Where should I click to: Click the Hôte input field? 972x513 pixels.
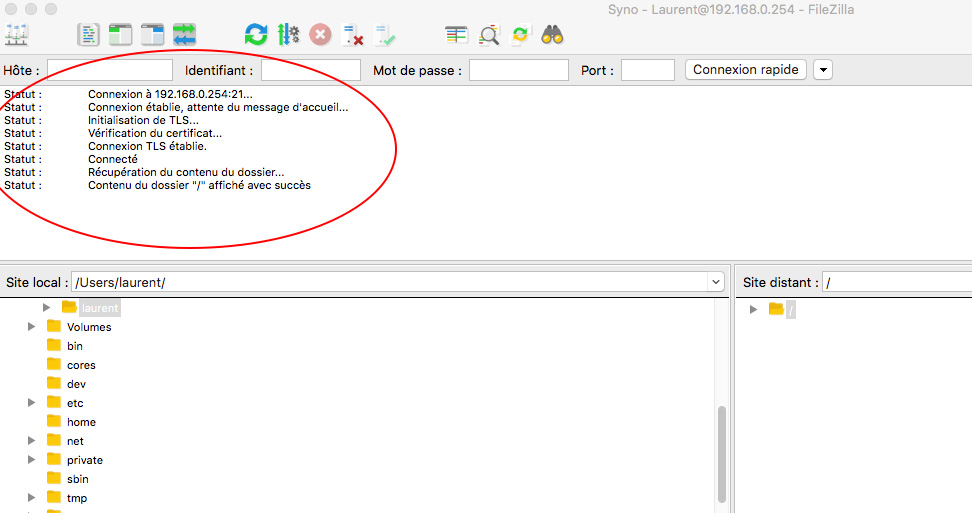click(x=110, y=70)
